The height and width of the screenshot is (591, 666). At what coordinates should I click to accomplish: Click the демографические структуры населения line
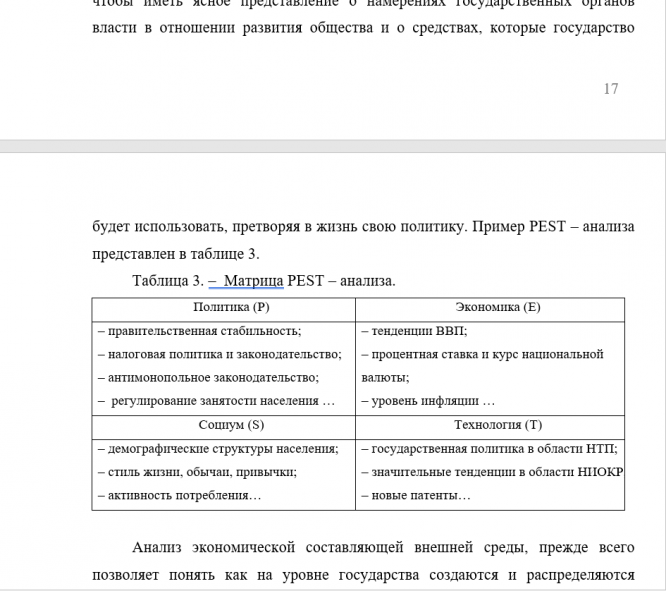tap(218, 449)
